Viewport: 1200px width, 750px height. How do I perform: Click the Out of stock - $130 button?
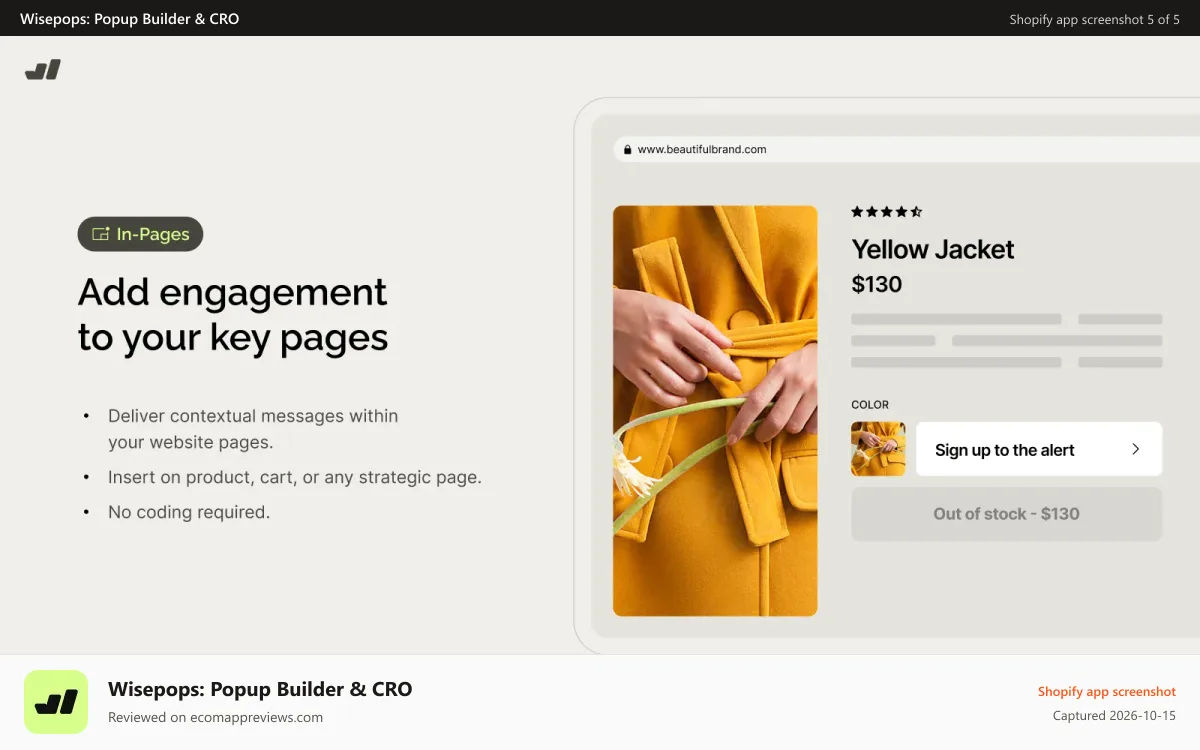tap(1007, 514)
